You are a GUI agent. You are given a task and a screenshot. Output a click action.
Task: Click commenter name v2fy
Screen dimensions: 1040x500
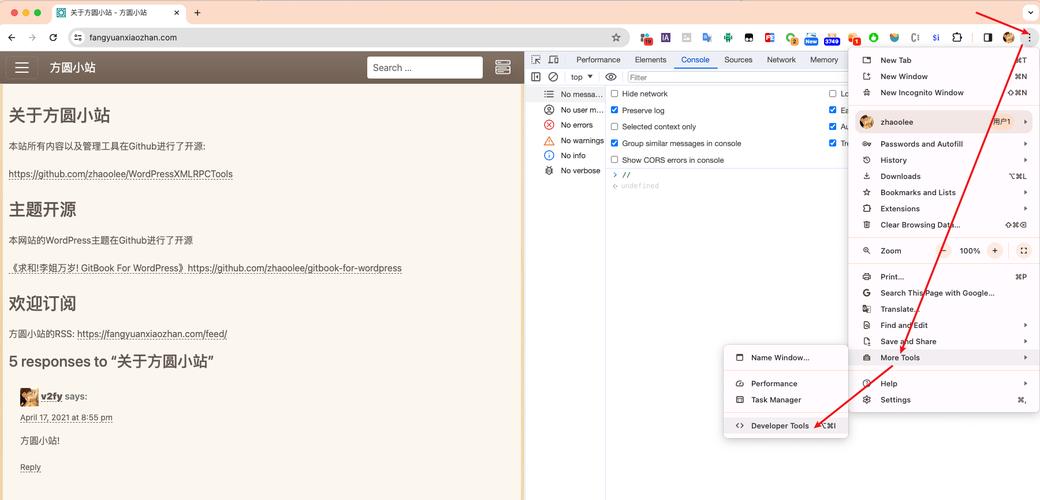pos(52,397)
